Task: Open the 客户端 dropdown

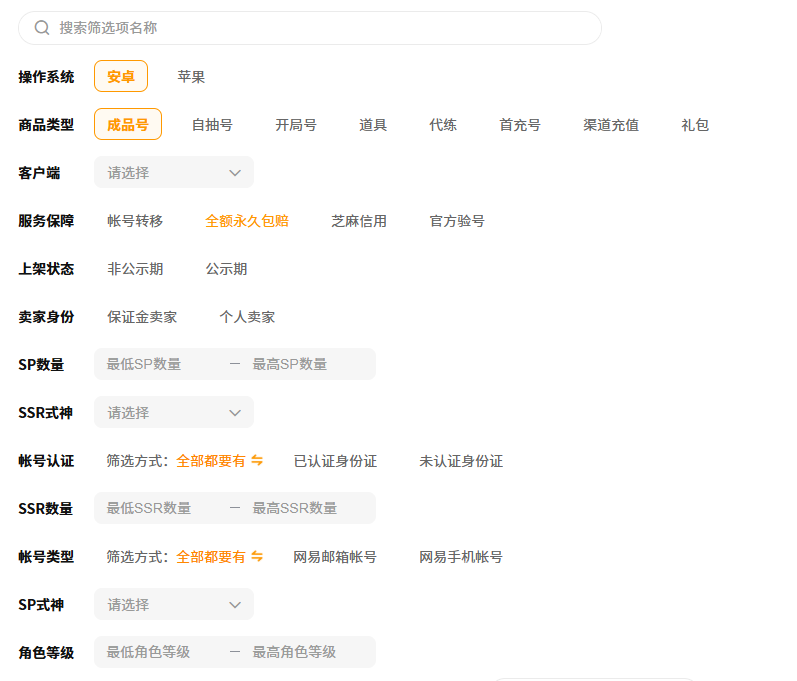Action: pyautogui.click(x=174, y=173)
